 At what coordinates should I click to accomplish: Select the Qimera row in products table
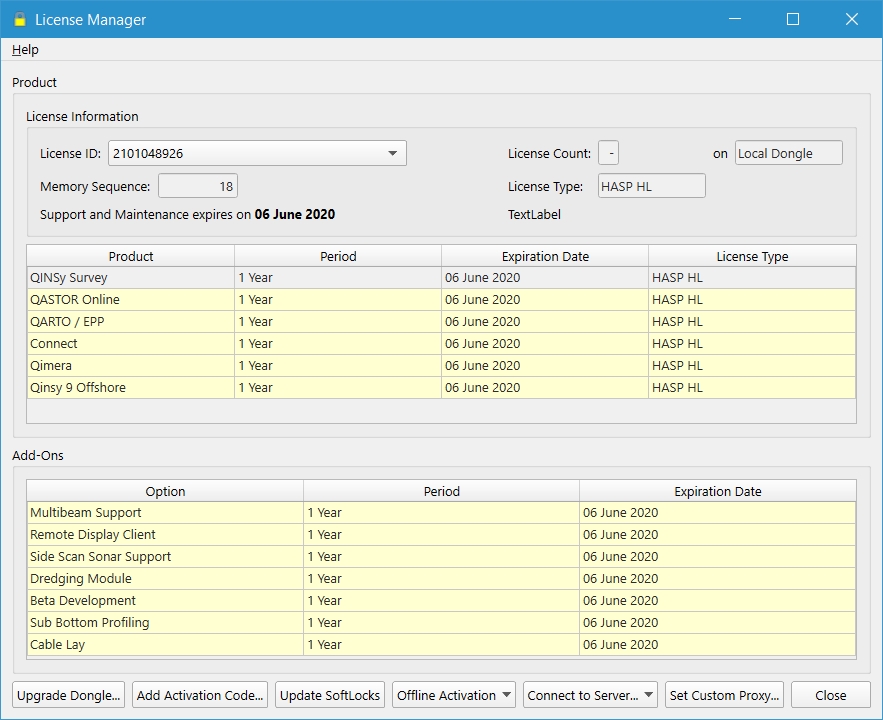point(130,366)
